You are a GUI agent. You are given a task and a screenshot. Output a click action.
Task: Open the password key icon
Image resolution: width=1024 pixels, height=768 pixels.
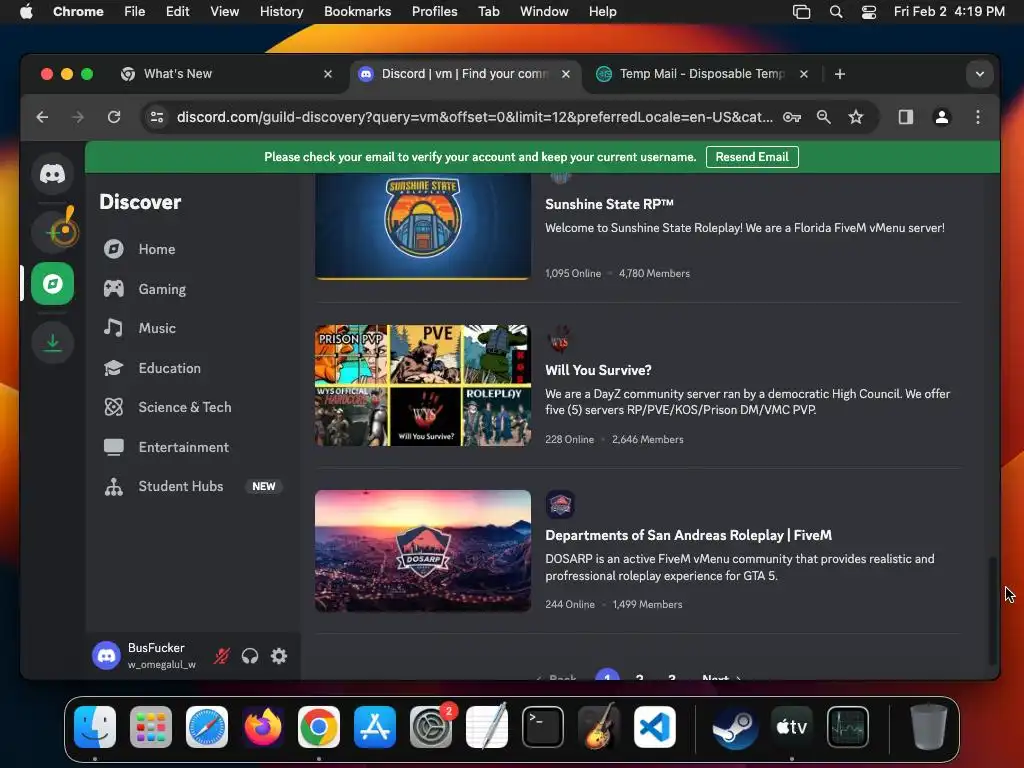click(792, 118)
